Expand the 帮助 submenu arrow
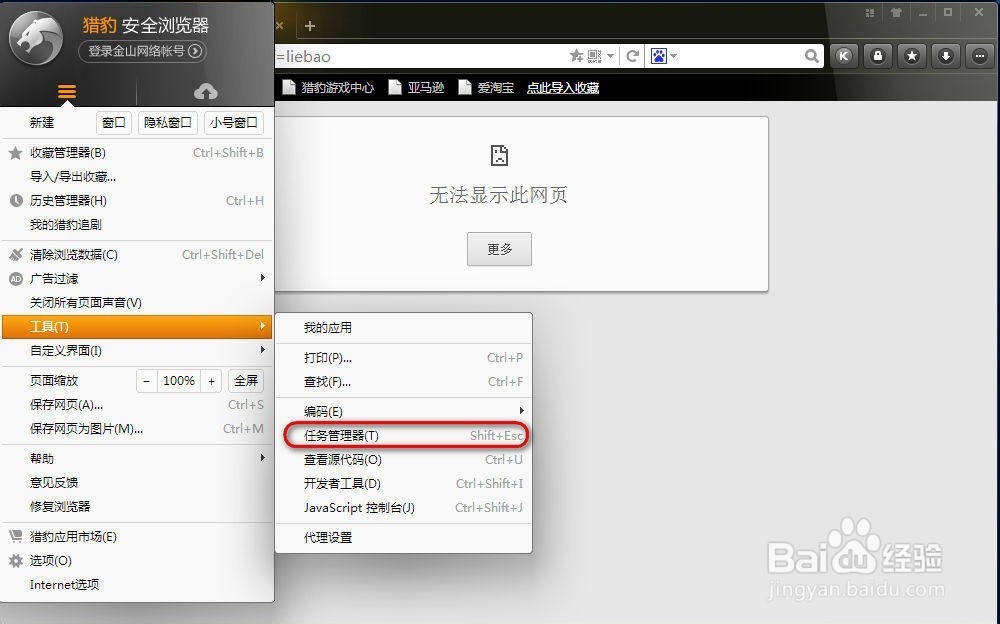The width and height of the screenshot is (1000, 624). click(260, 458)
